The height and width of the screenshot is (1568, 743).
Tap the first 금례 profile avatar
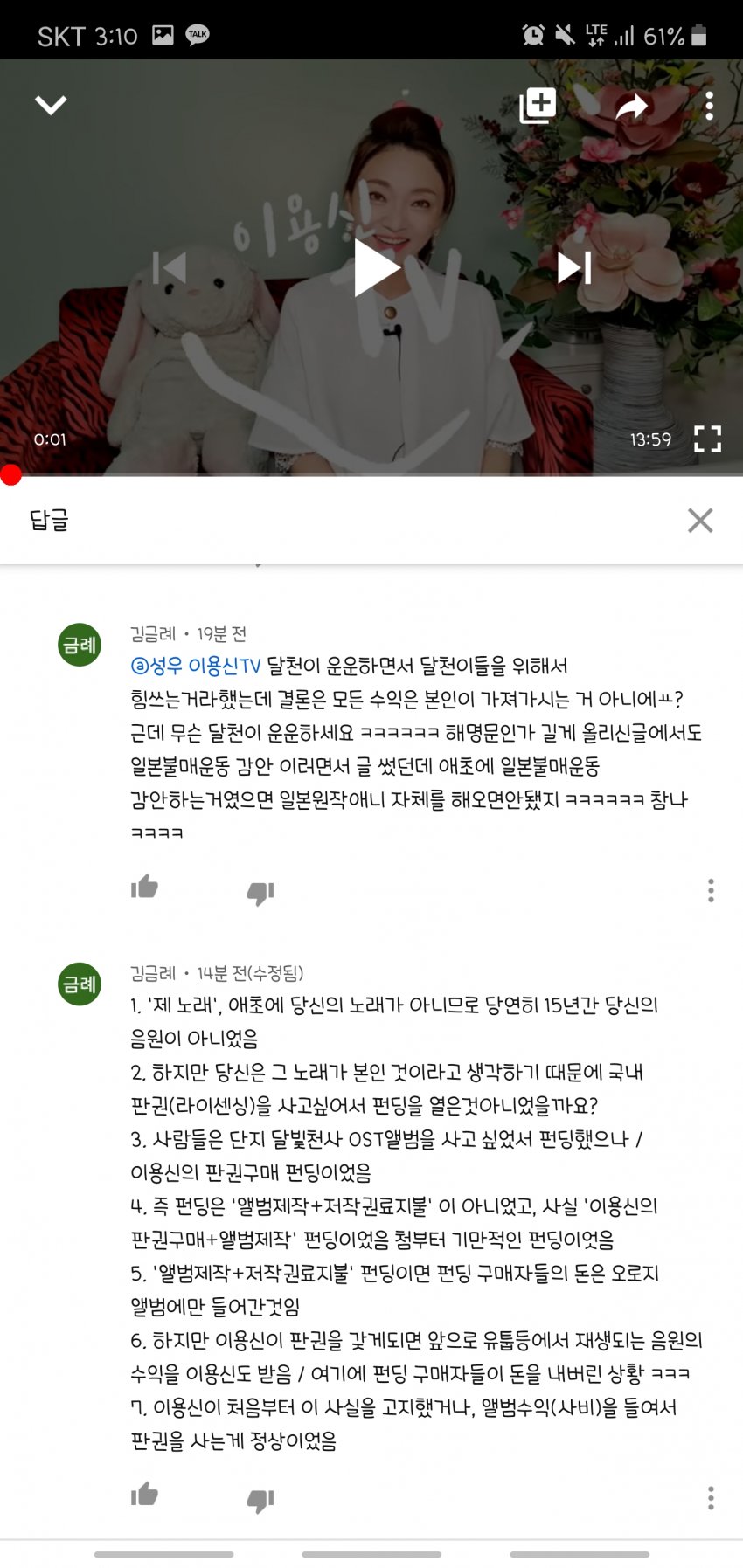point(80,645)
